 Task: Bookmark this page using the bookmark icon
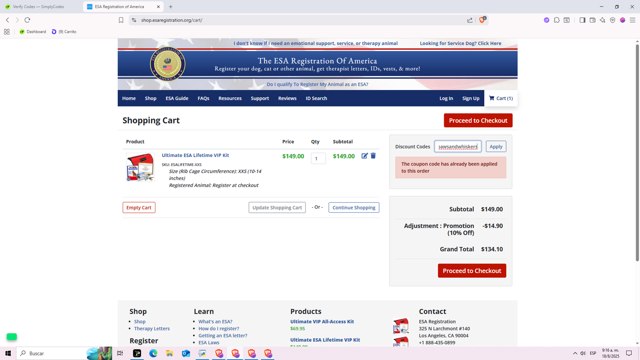[x=121, y=20]
